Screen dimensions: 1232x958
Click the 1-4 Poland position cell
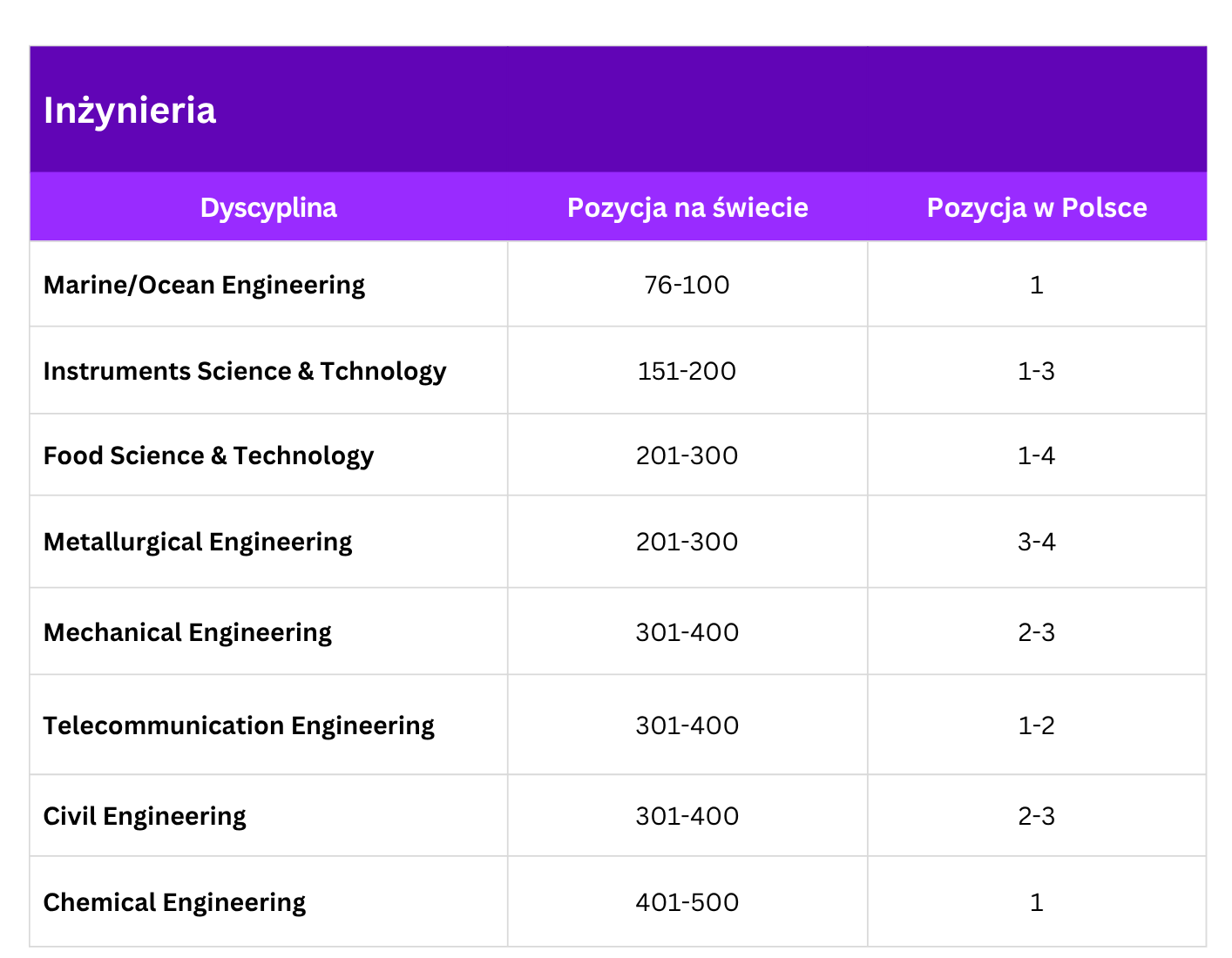coord(1037,455)
